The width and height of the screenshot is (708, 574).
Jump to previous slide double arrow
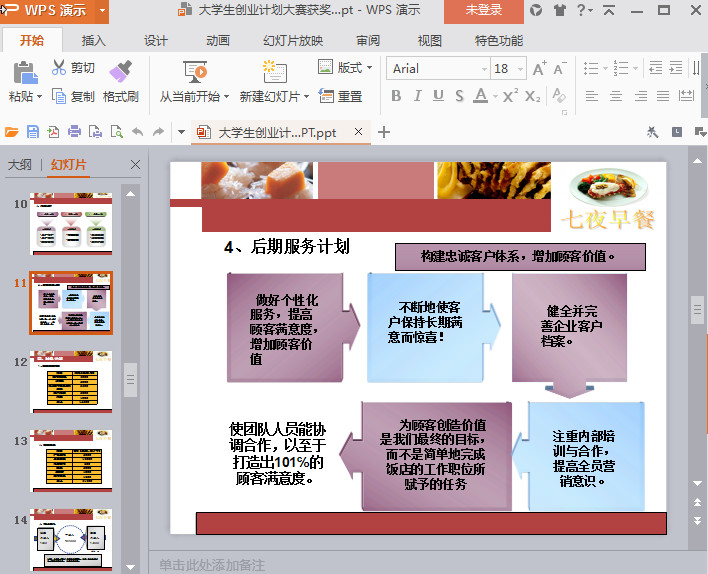tap(697, 502)
